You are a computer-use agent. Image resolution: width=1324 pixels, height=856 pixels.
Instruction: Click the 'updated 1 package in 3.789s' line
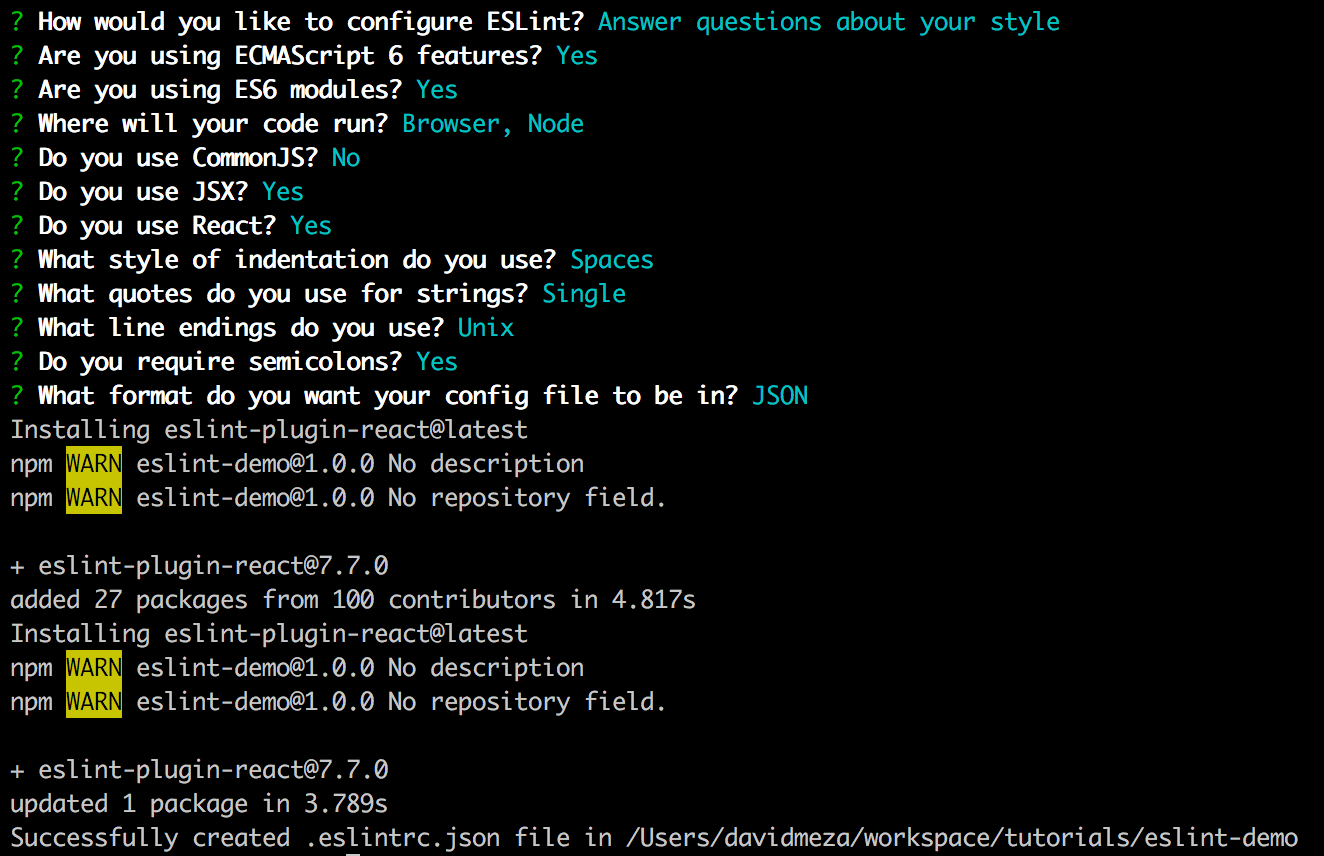pyautogui.click(x=199, y=804)
